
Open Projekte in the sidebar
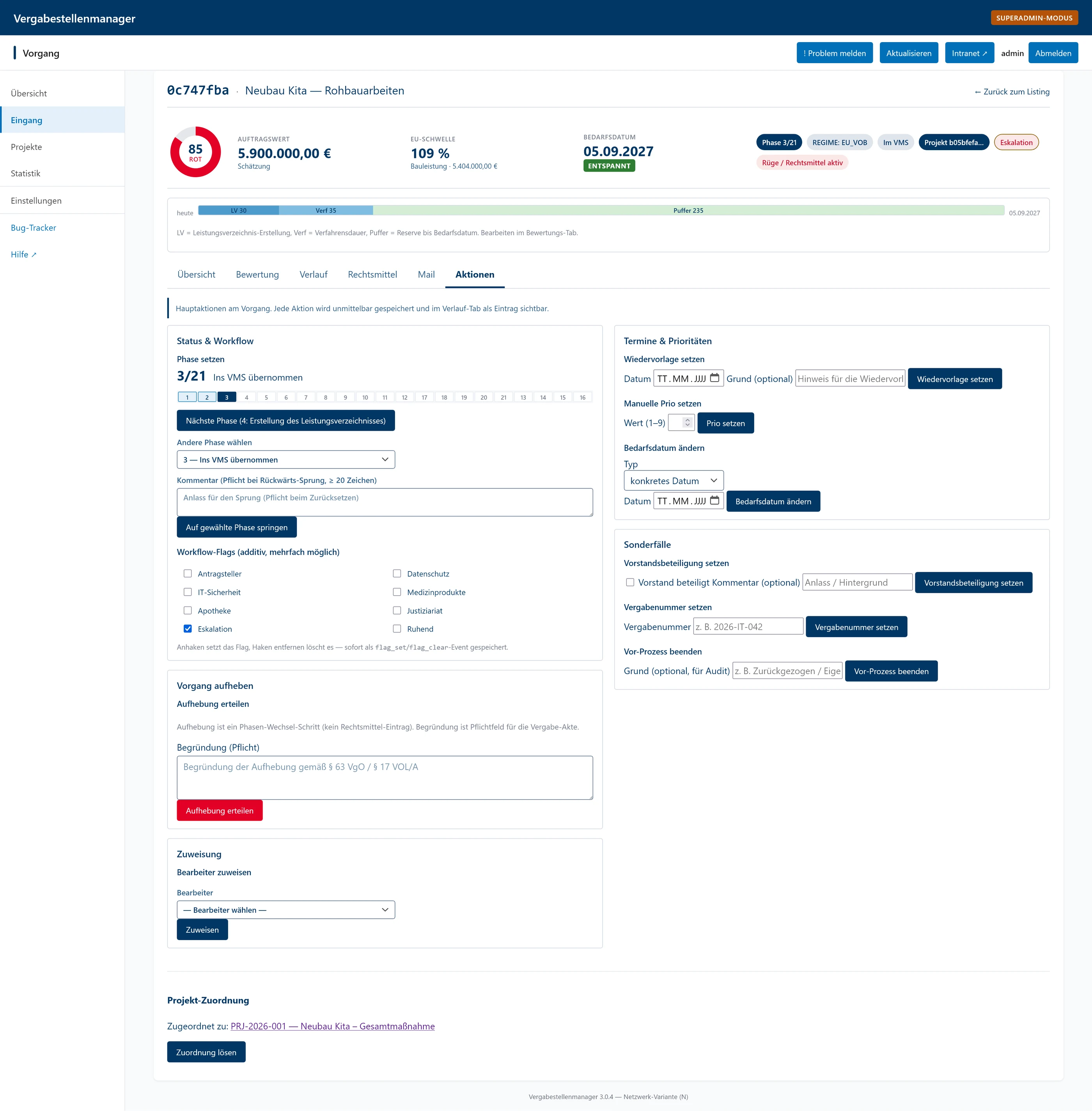(x=62, y=147)
